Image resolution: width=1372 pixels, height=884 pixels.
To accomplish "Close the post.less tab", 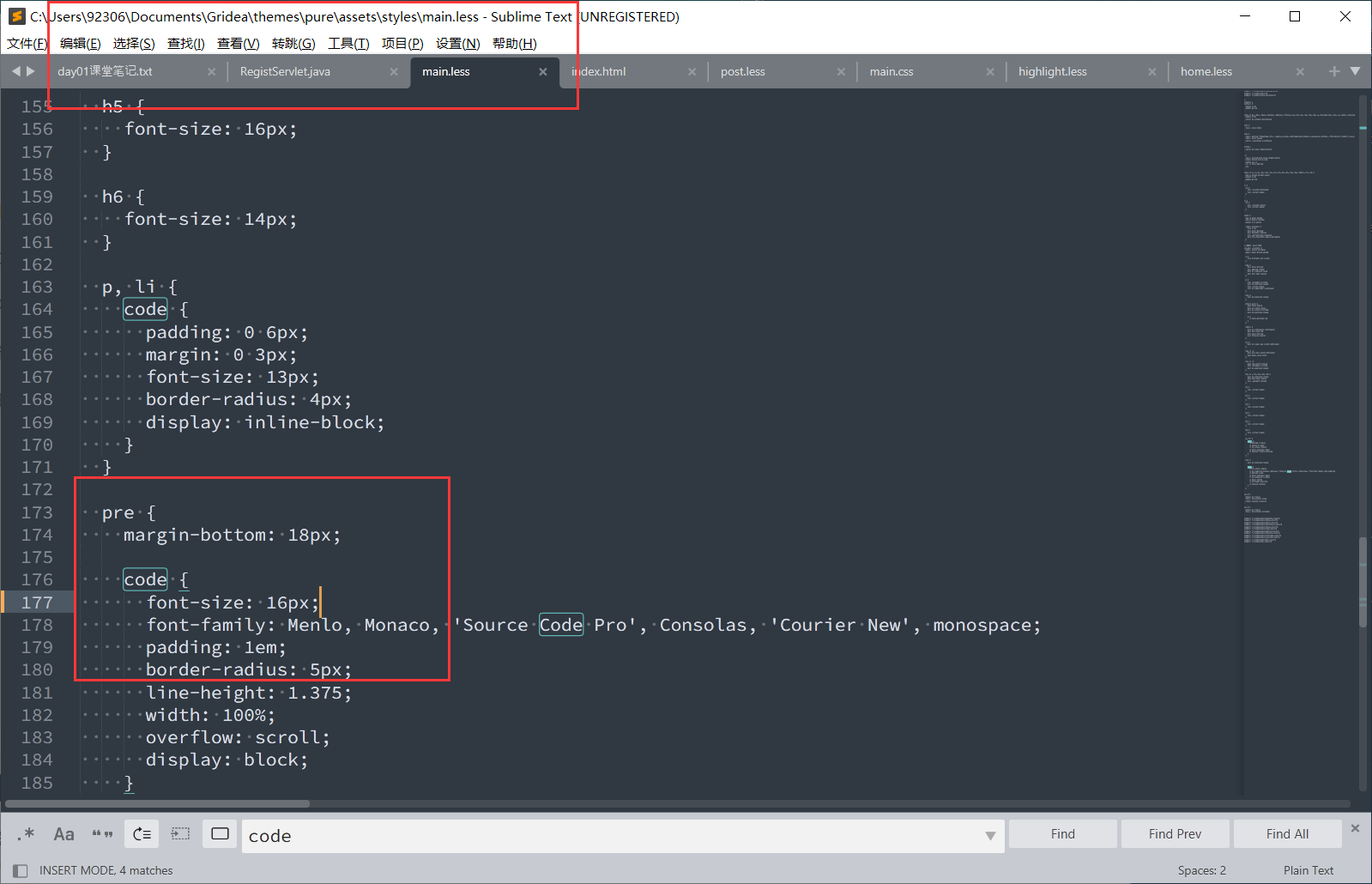I will pyautogui.click(x=841, y=72).
